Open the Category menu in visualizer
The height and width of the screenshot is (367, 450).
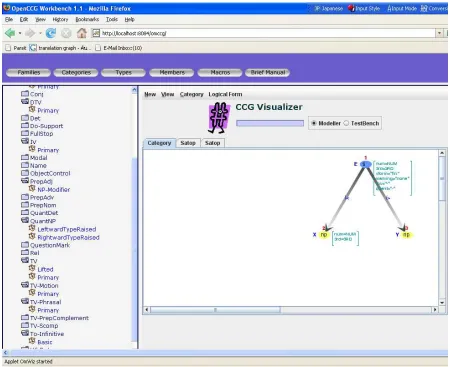192,94
